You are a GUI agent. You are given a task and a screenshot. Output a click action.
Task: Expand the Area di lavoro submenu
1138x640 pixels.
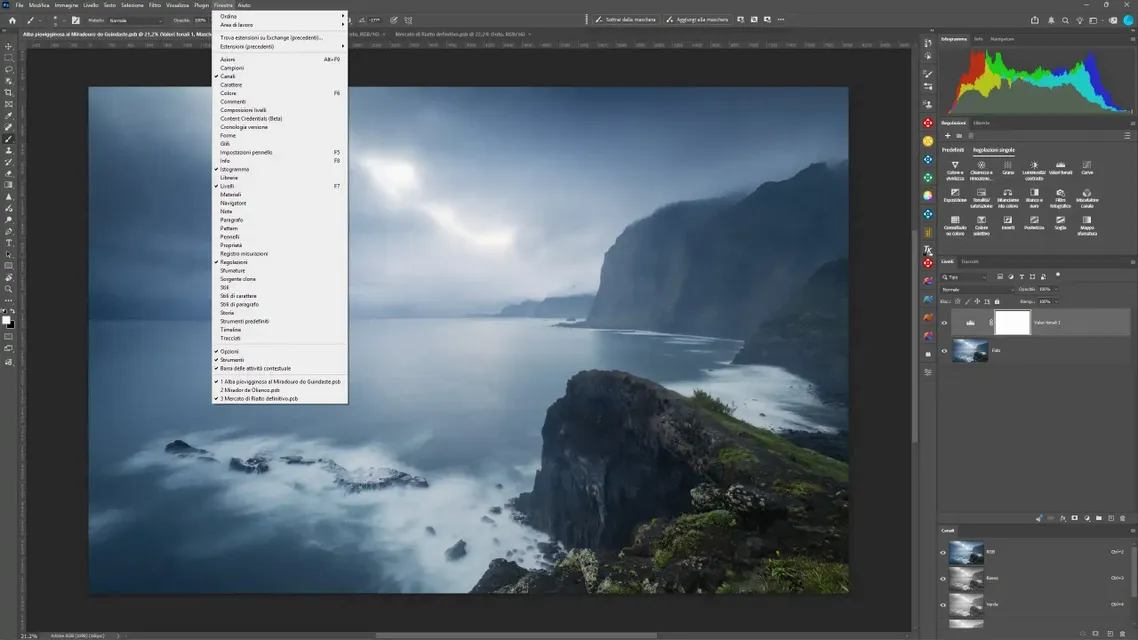(279, 25)
